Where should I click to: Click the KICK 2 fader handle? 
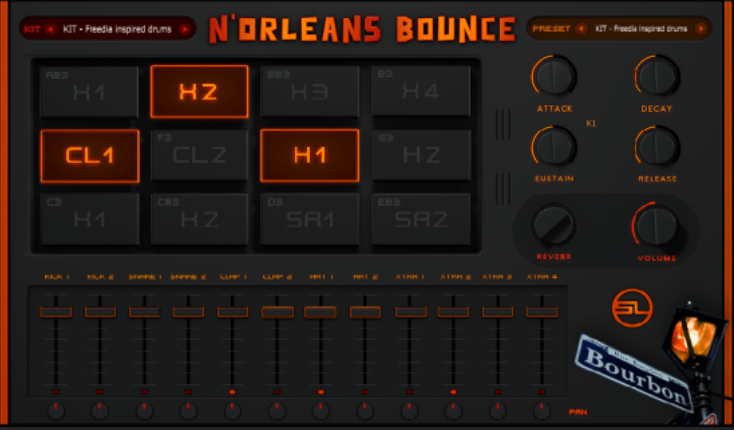100,312
